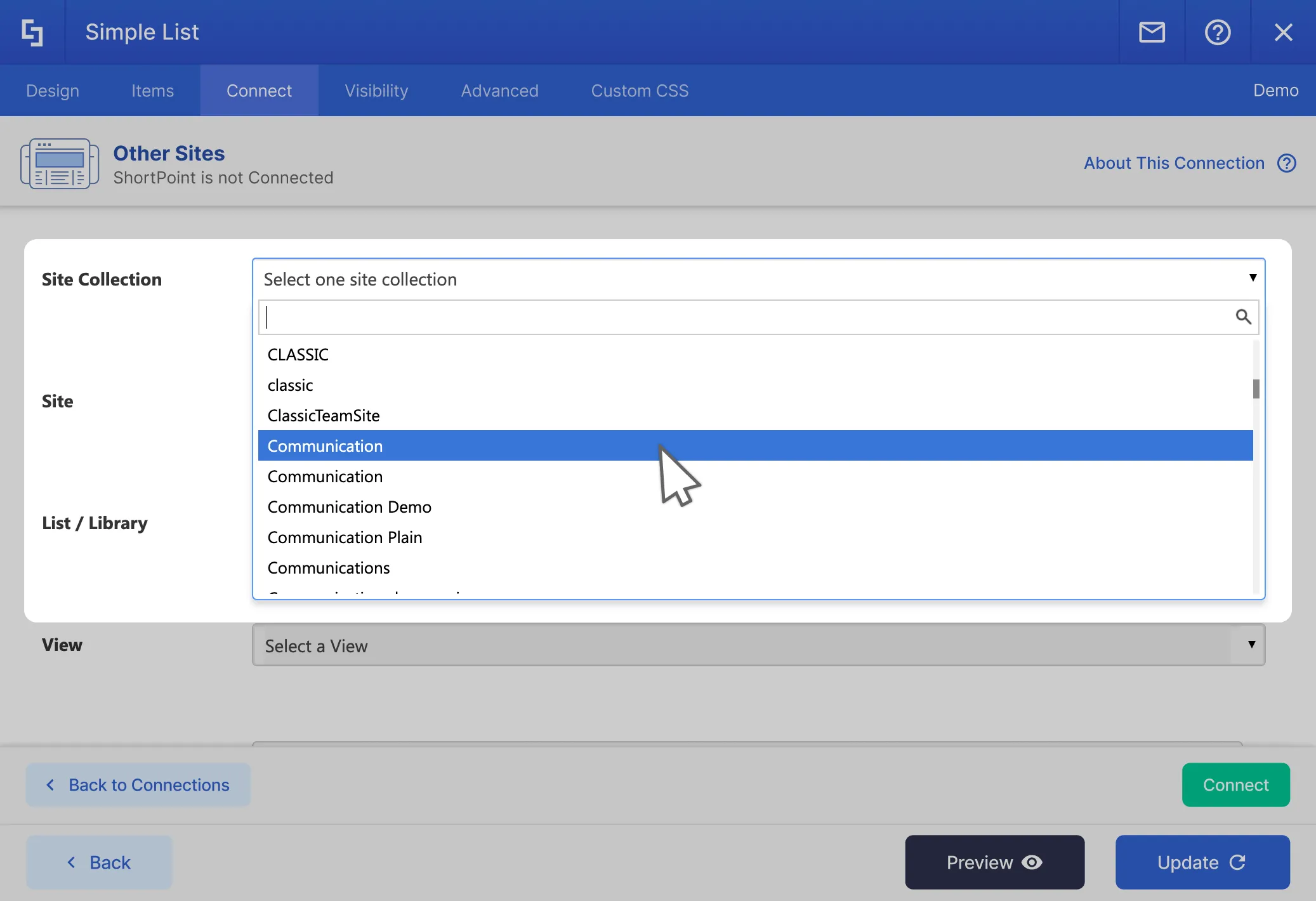Click the About This Connection help icon
The width and height of the screenshot is (1316, 901).
point(1286,164)
